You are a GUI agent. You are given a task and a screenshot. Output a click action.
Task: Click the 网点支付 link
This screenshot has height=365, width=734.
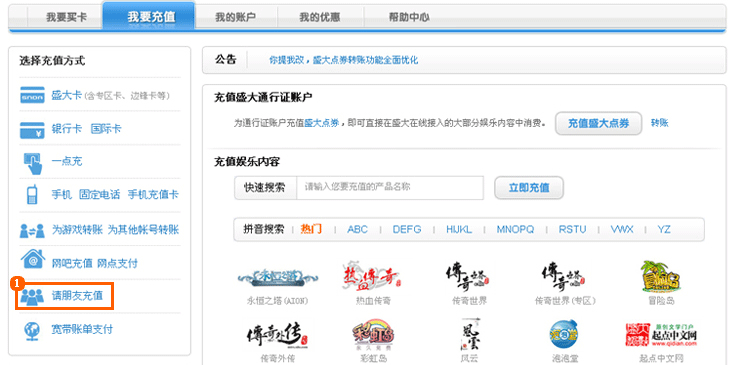(x=117, y=263)
